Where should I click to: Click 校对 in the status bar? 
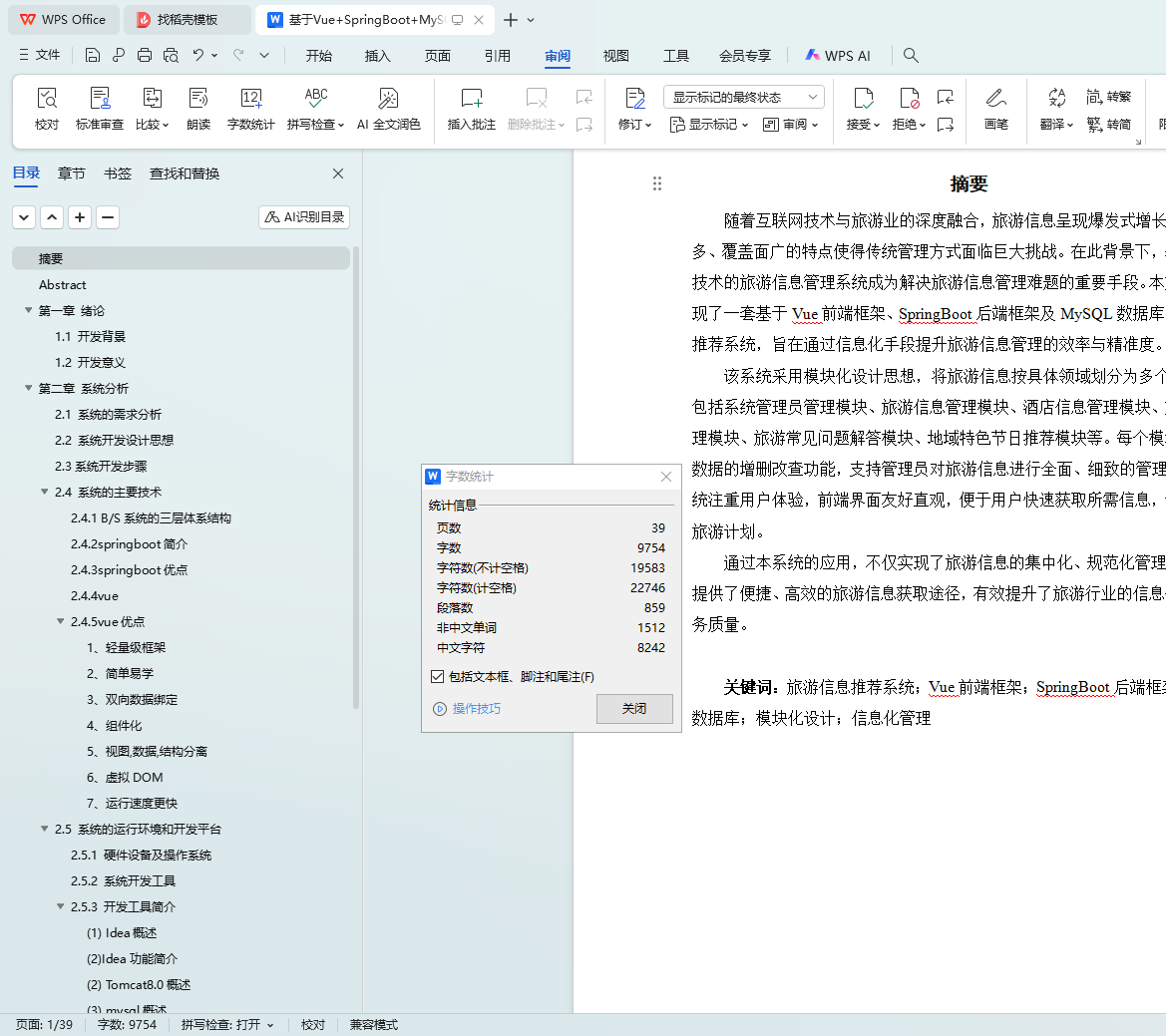click(x=313, y=1025)
